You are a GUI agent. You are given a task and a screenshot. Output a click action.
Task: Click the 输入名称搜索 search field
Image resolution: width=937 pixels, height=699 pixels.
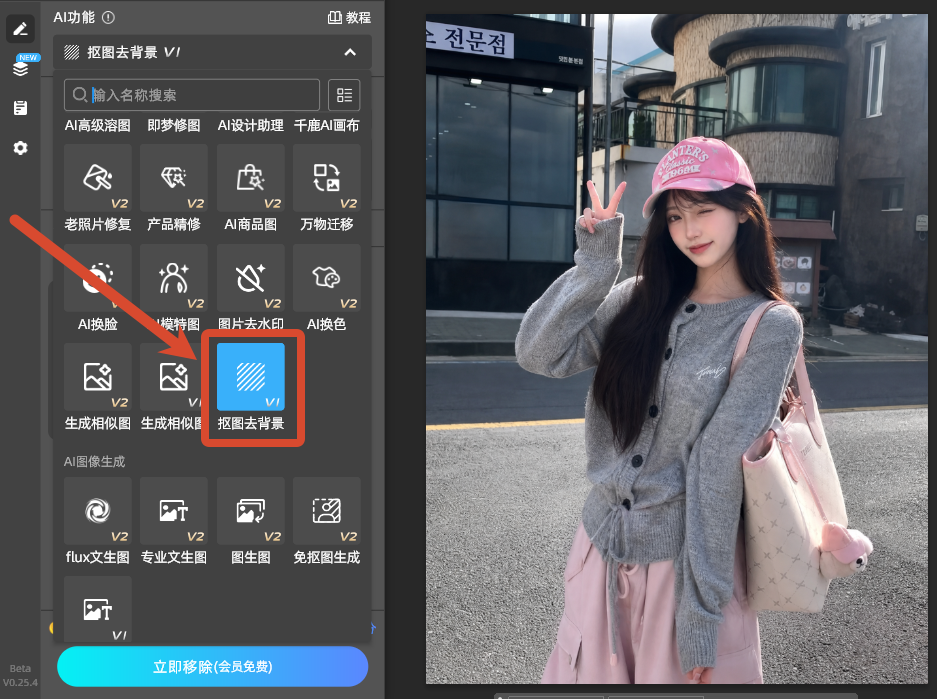(192, 95)
